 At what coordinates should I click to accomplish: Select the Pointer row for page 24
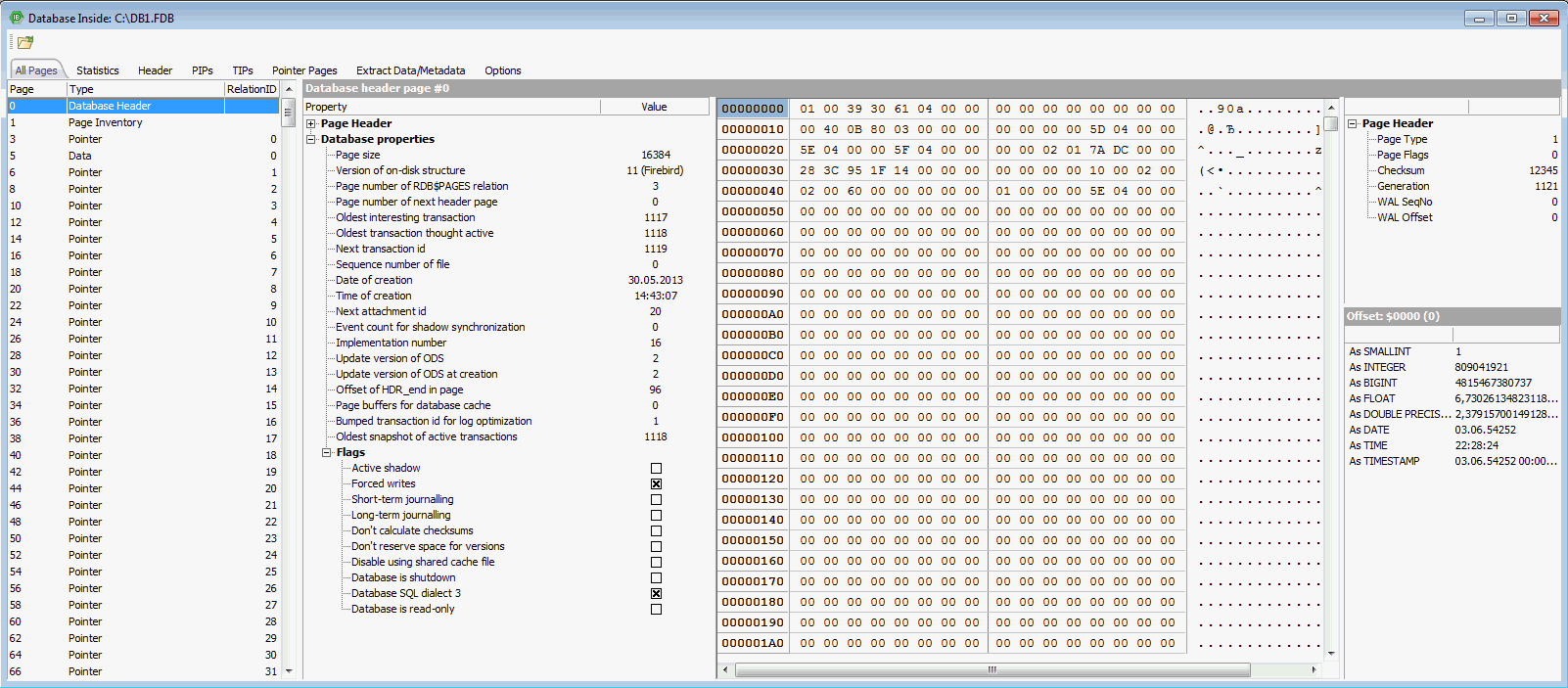[143, 322]
